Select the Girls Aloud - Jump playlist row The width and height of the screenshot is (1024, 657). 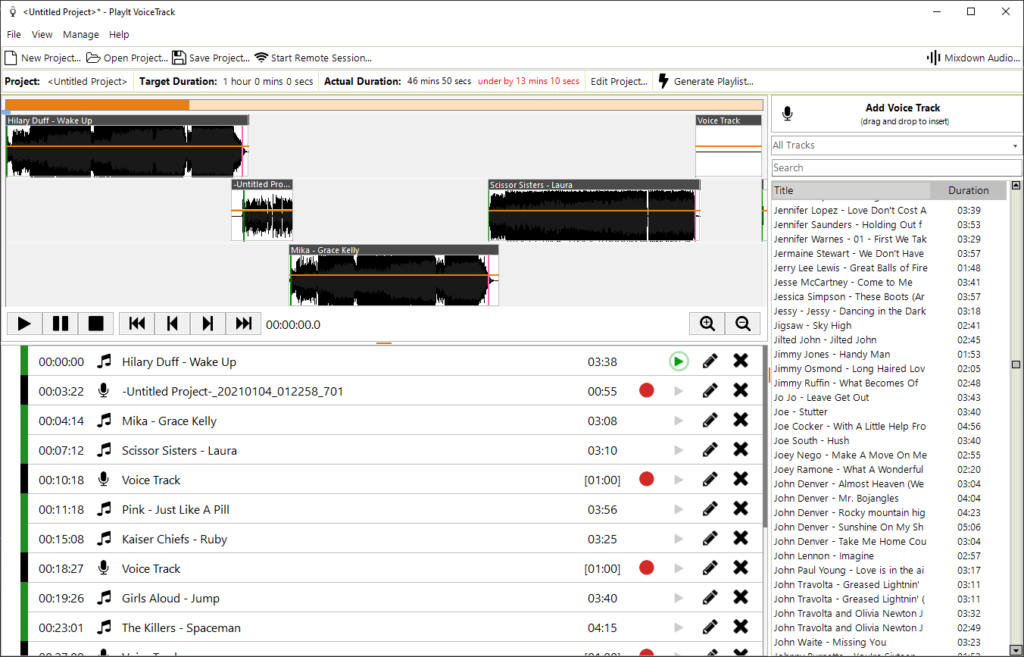pyautogui.click(x=392, y=598)
